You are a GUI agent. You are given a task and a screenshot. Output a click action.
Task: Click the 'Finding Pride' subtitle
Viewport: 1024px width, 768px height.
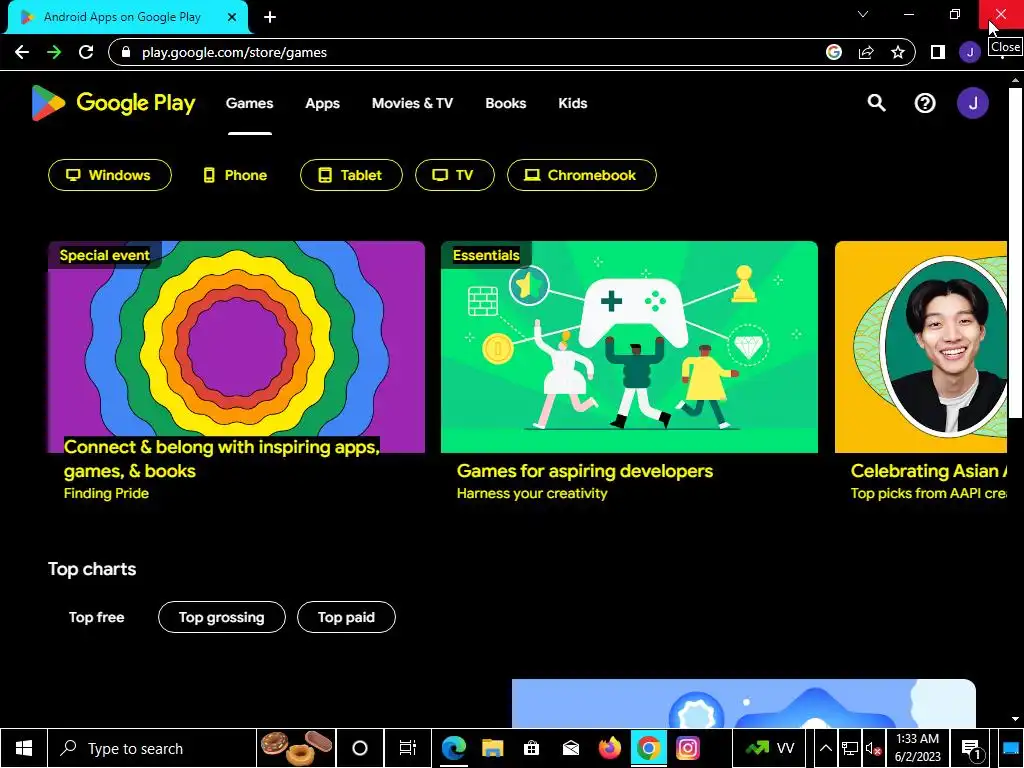coord(106,494)
